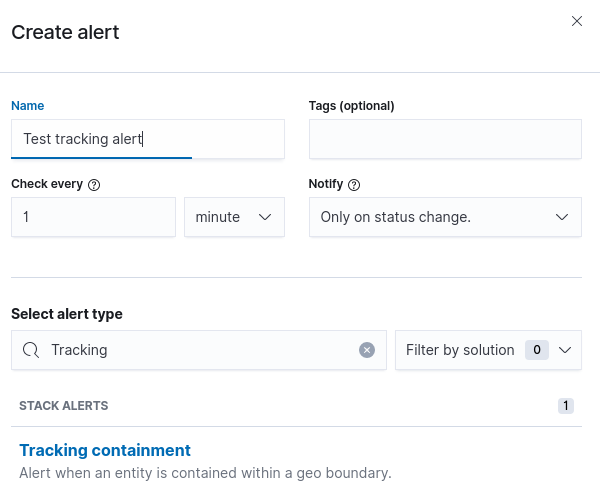Clear the Tracking search text
Viewport: 600px width, 498px height.
point(367,350)
